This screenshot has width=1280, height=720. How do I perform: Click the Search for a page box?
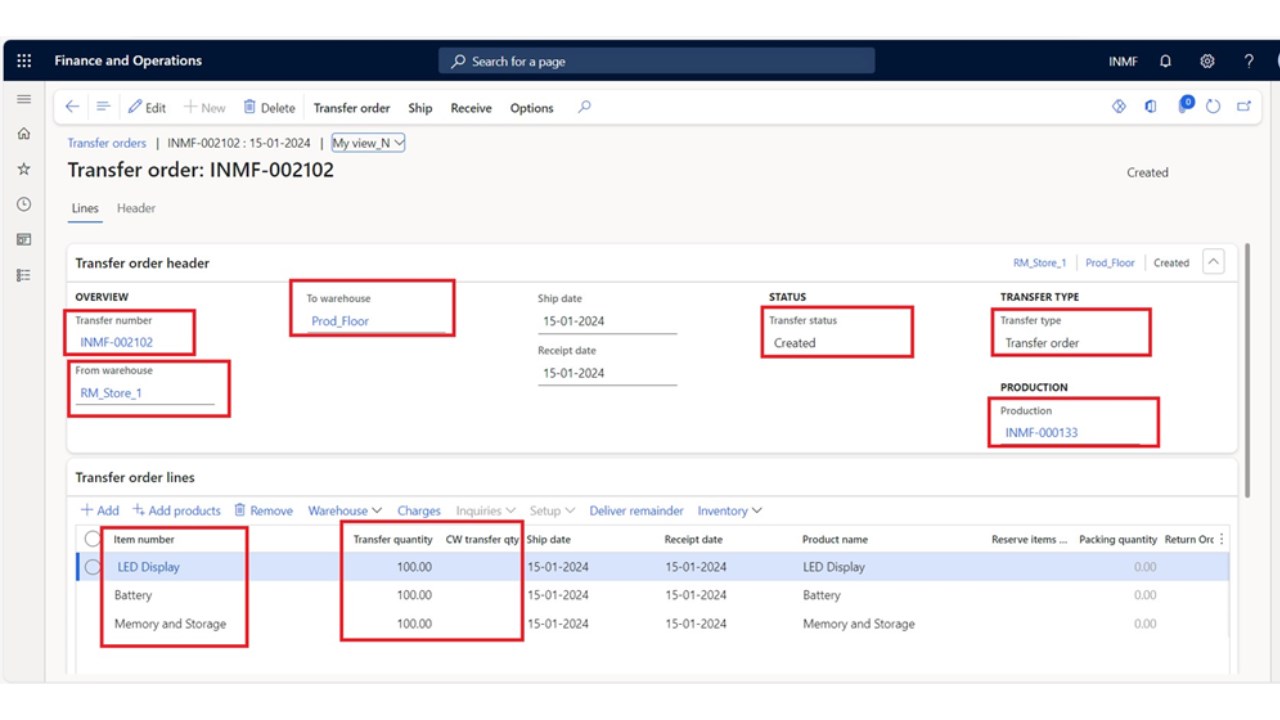click(x=656, y=61)
